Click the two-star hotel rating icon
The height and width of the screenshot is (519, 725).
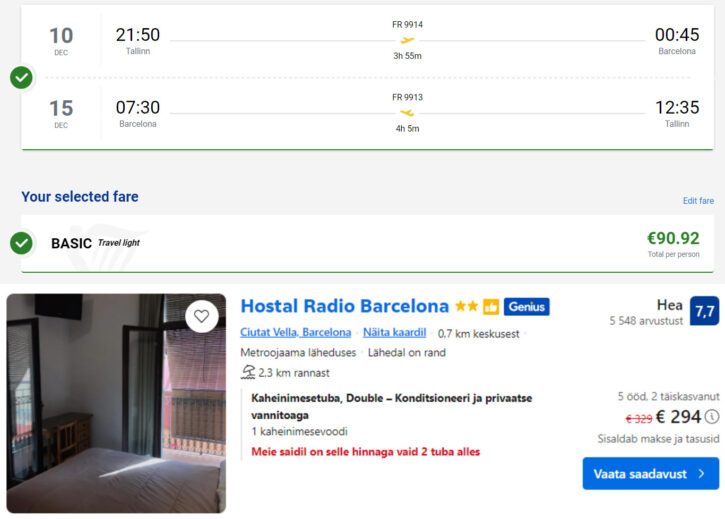pyautogui.click(x=466, y=307)
